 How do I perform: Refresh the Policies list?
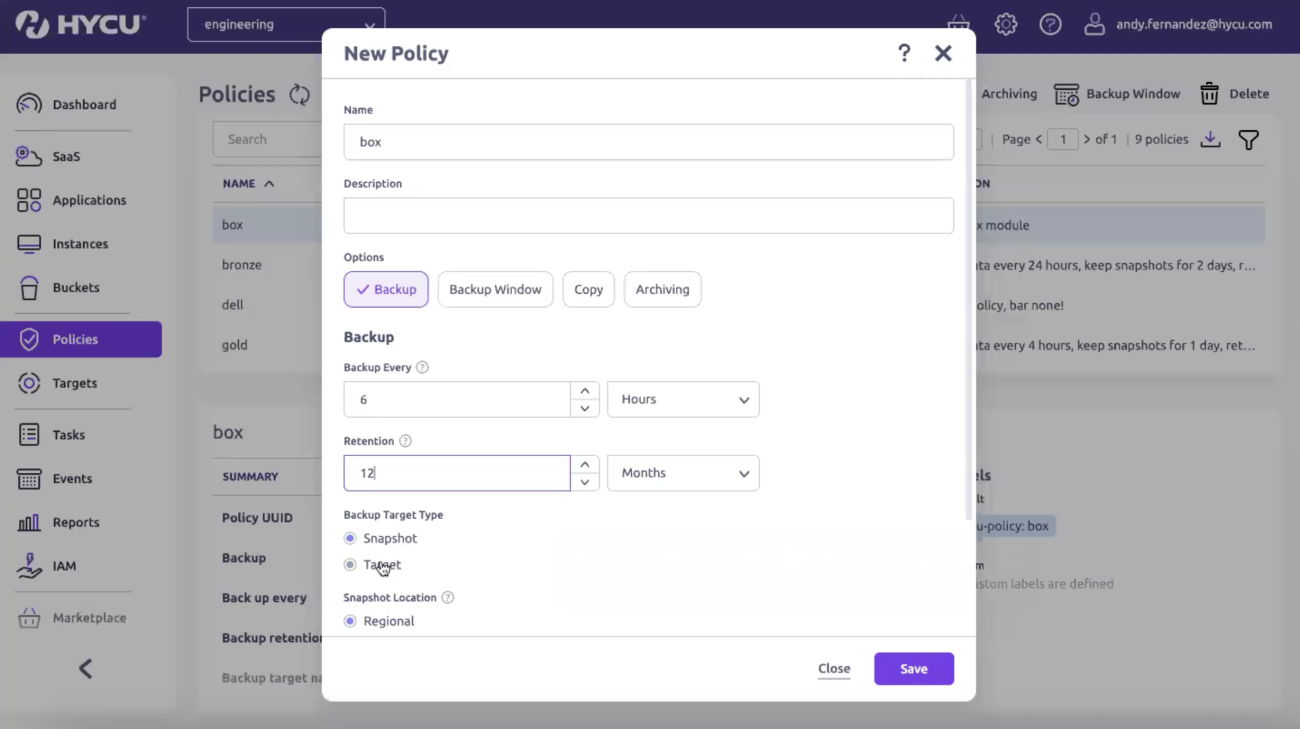pos(298,93)
